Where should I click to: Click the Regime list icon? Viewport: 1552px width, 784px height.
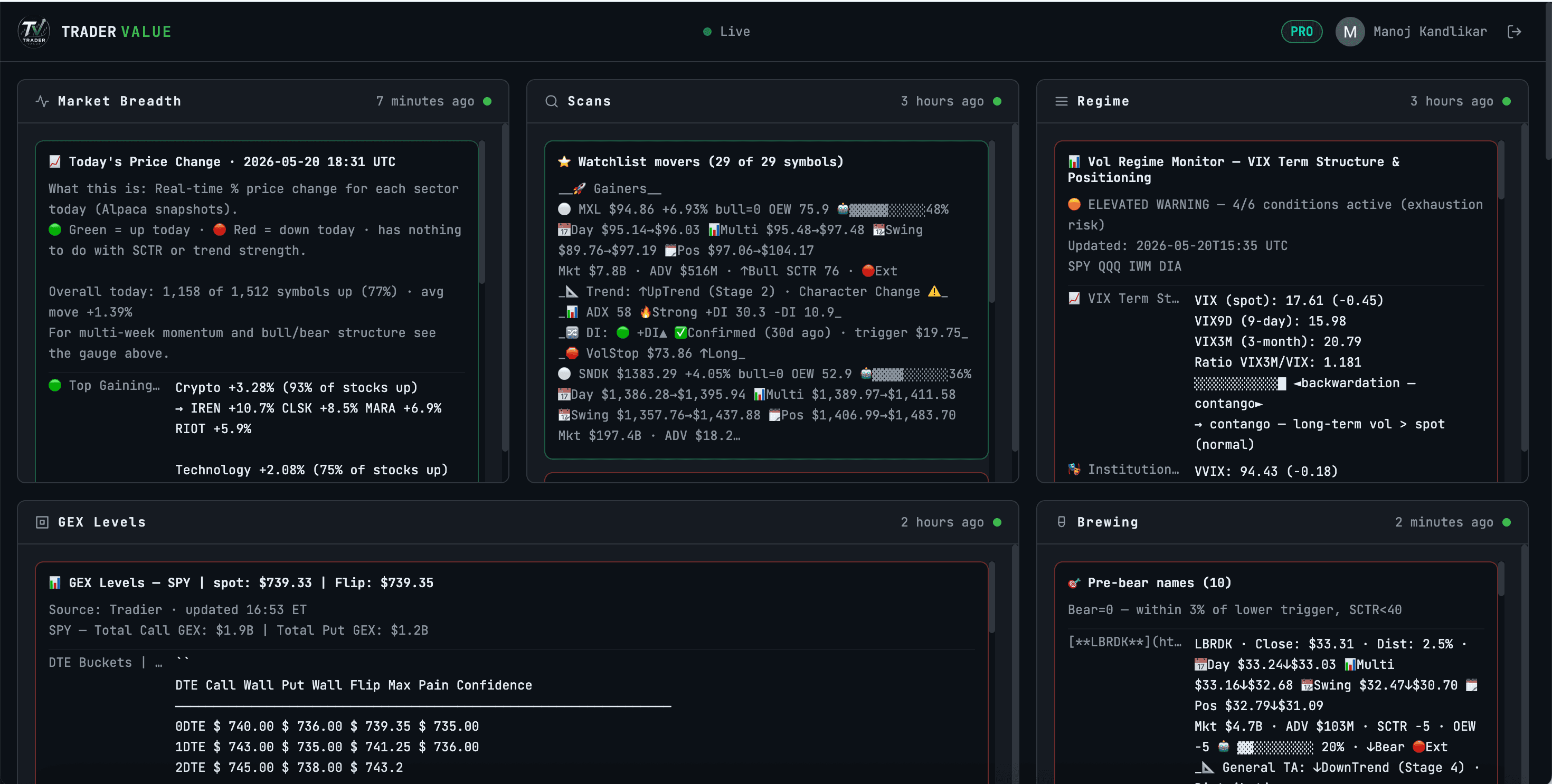tap(1061, 101)
